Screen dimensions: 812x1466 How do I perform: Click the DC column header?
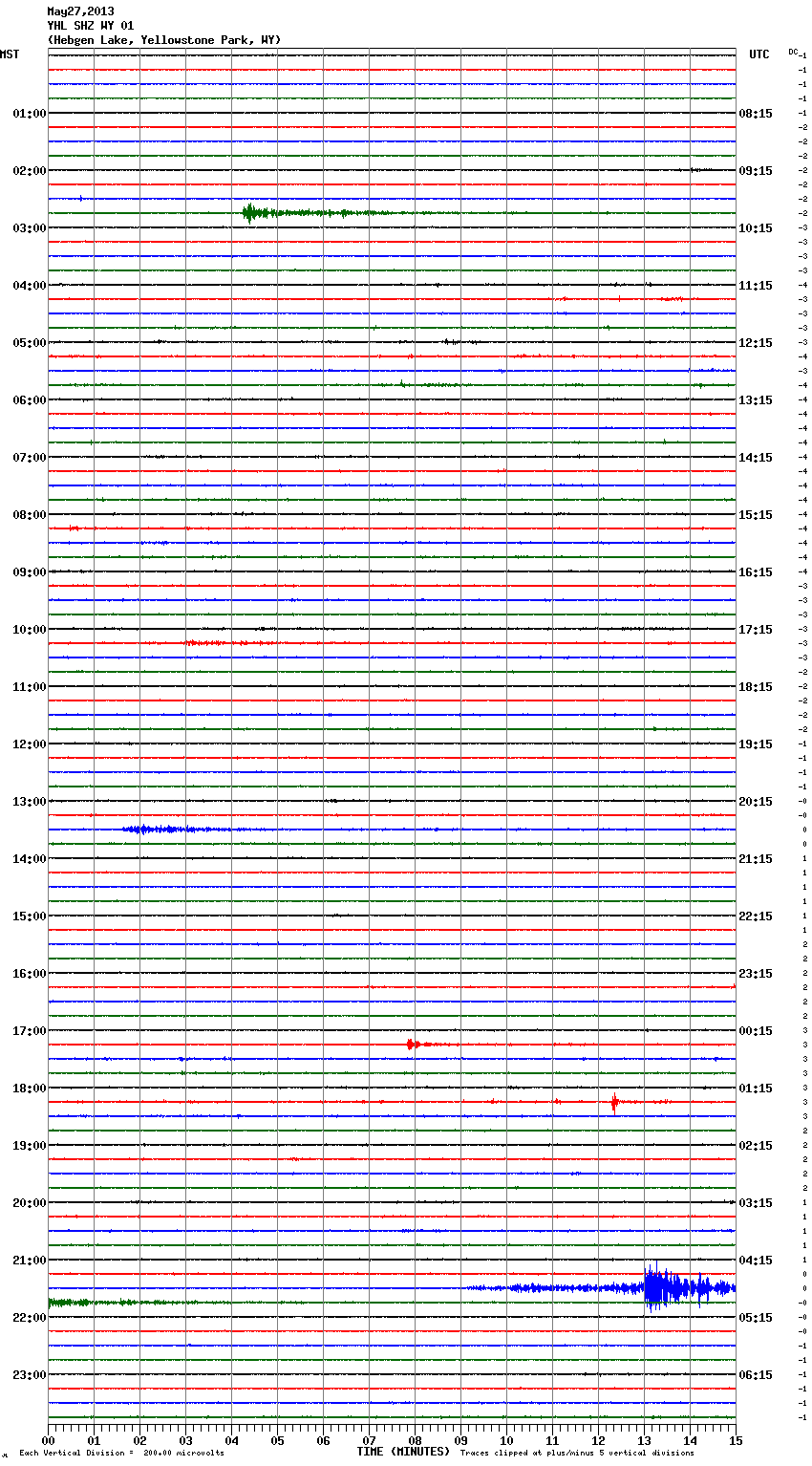point(793,52)
